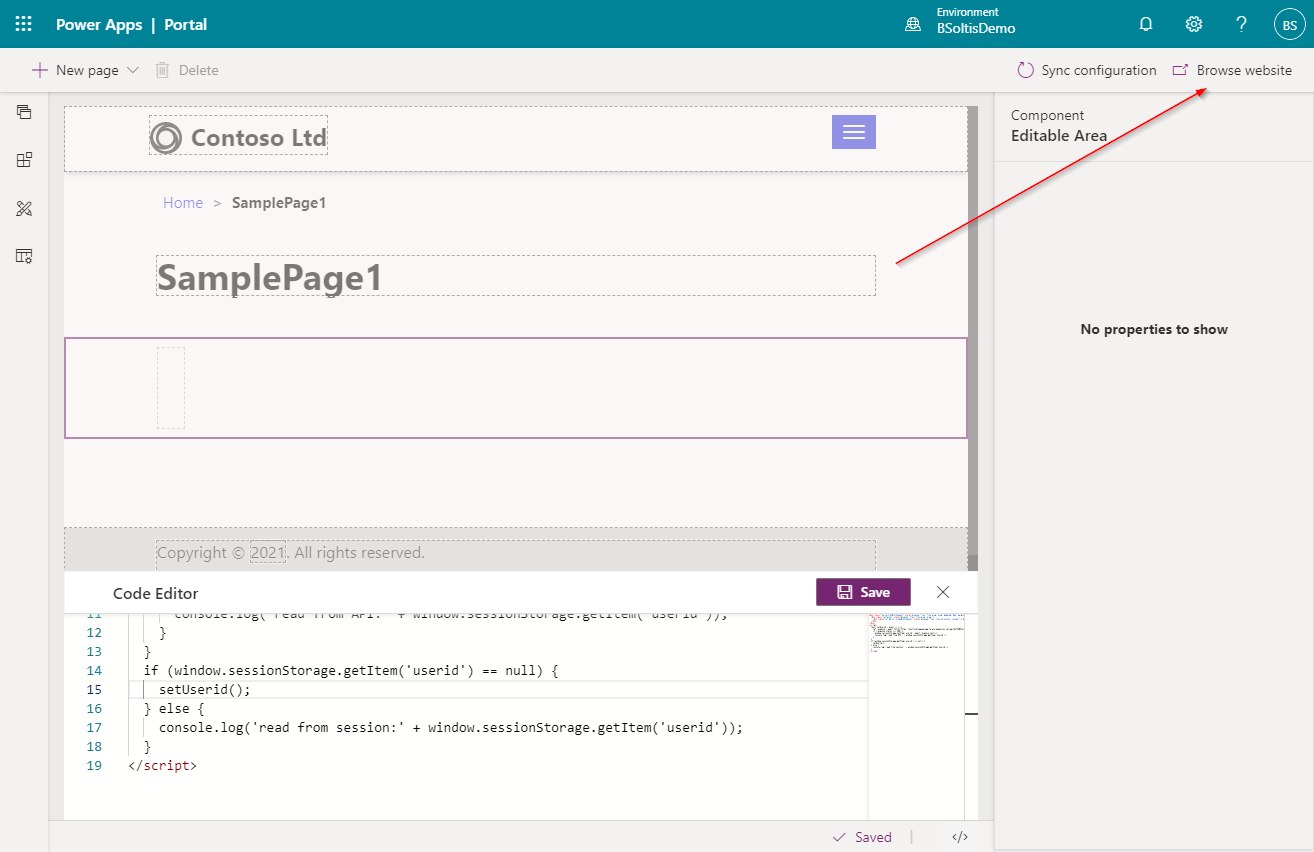The image size is (1314, 852).
Task: Click the Power Apps title
Action: pyautogui.click(x=99, y=24)
